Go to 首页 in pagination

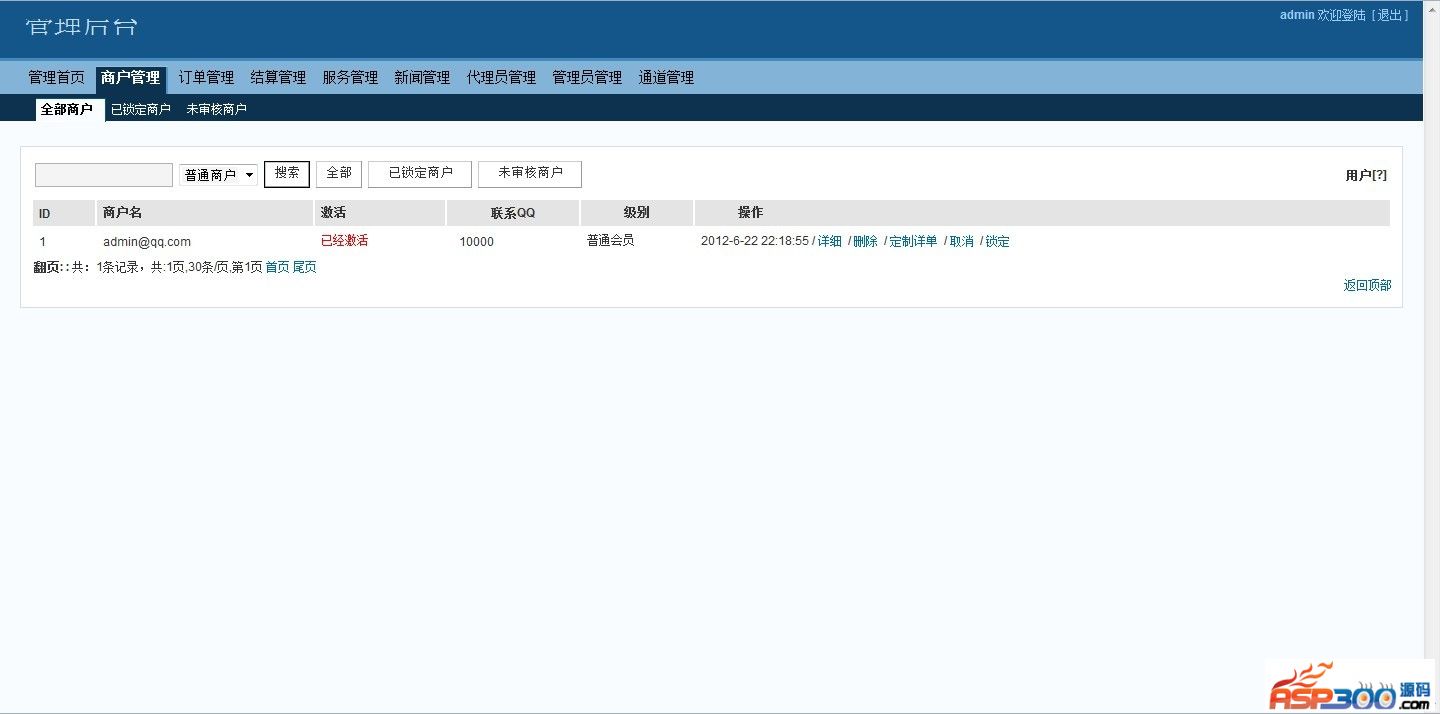[277, 267]
